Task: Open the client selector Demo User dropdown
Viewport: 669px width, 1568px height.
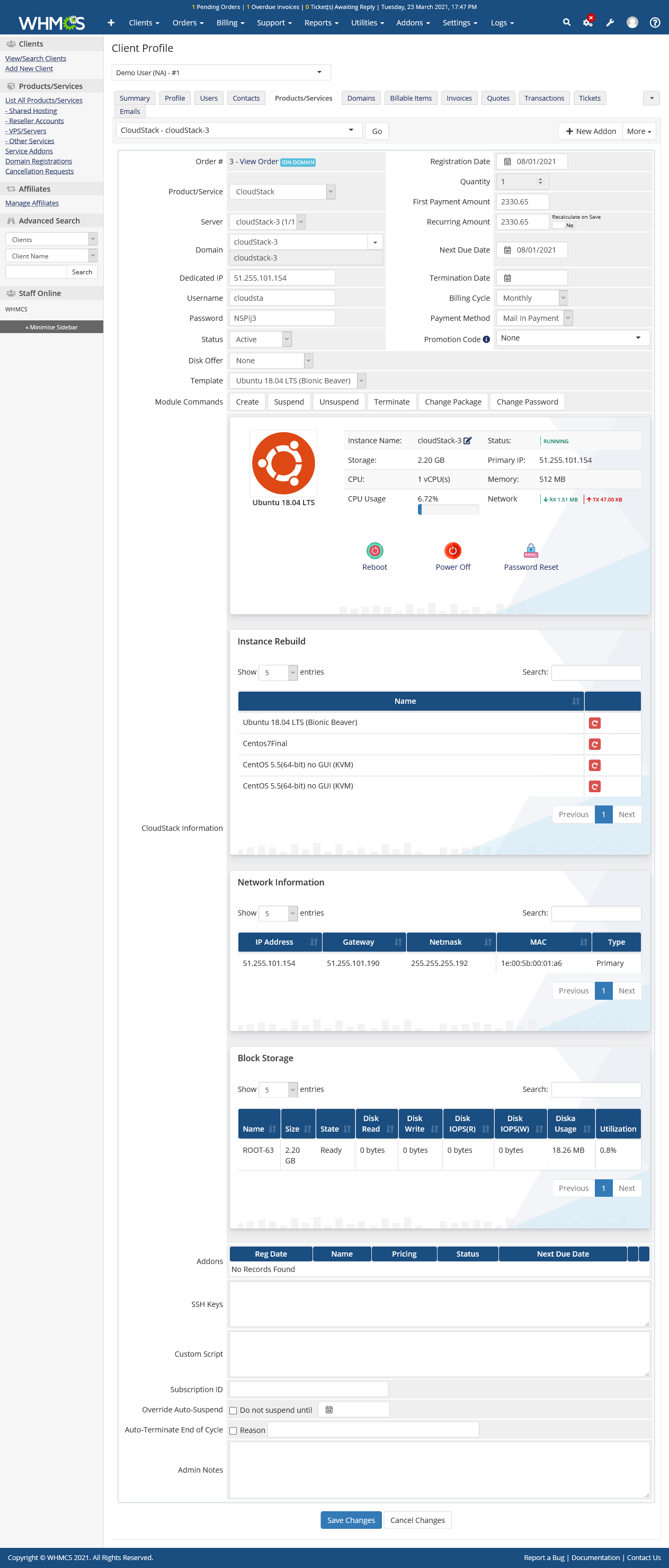Action: tap(221, 73)
